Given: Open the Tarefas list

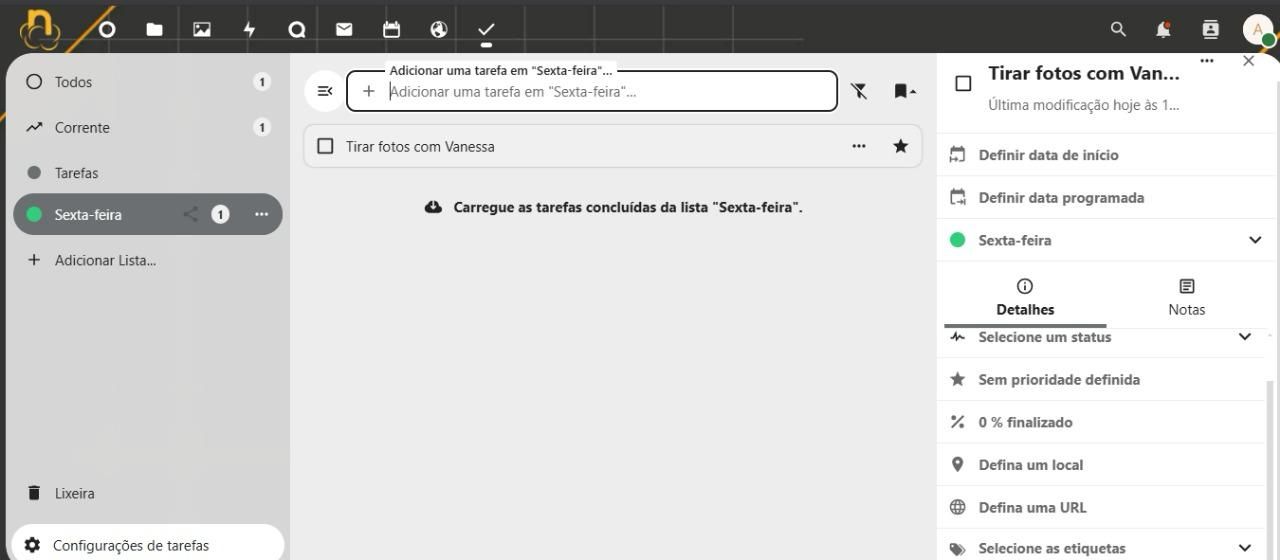Looking at the screenshot, I should coord(148,173).
